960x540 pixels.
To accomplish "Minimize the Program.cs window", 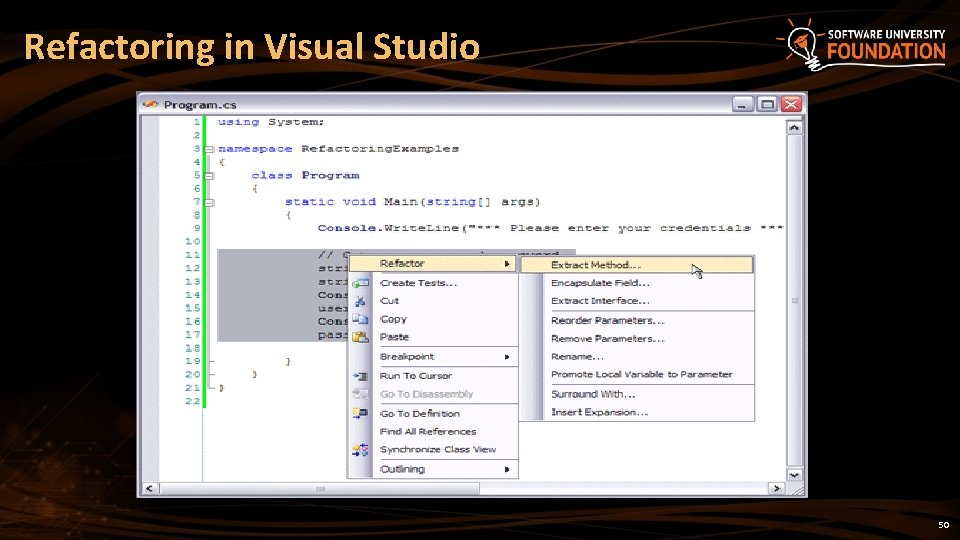I will [743, 104].
